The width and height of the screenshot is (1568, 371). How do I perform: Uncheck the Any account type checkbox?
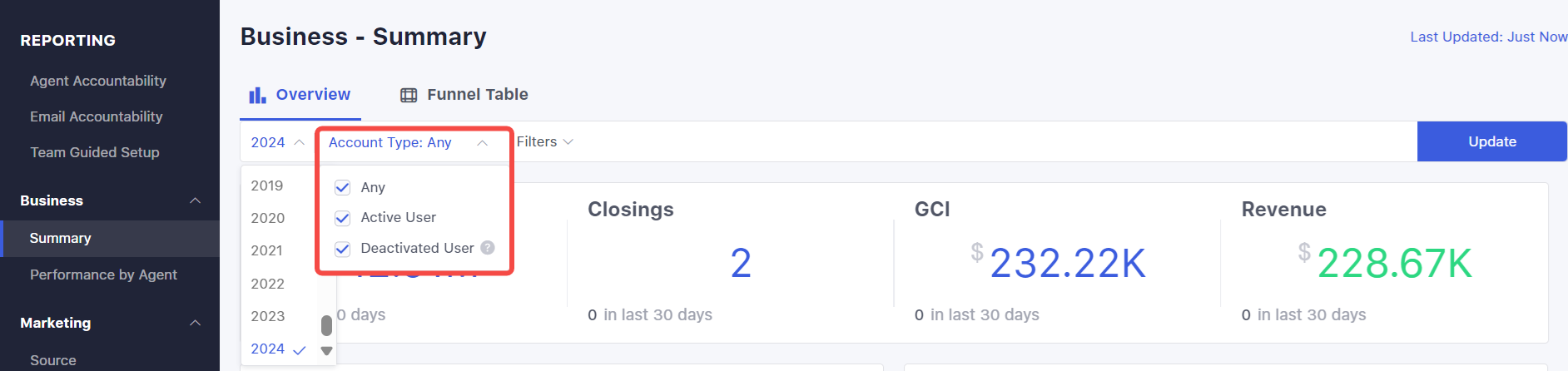(342, 187)
